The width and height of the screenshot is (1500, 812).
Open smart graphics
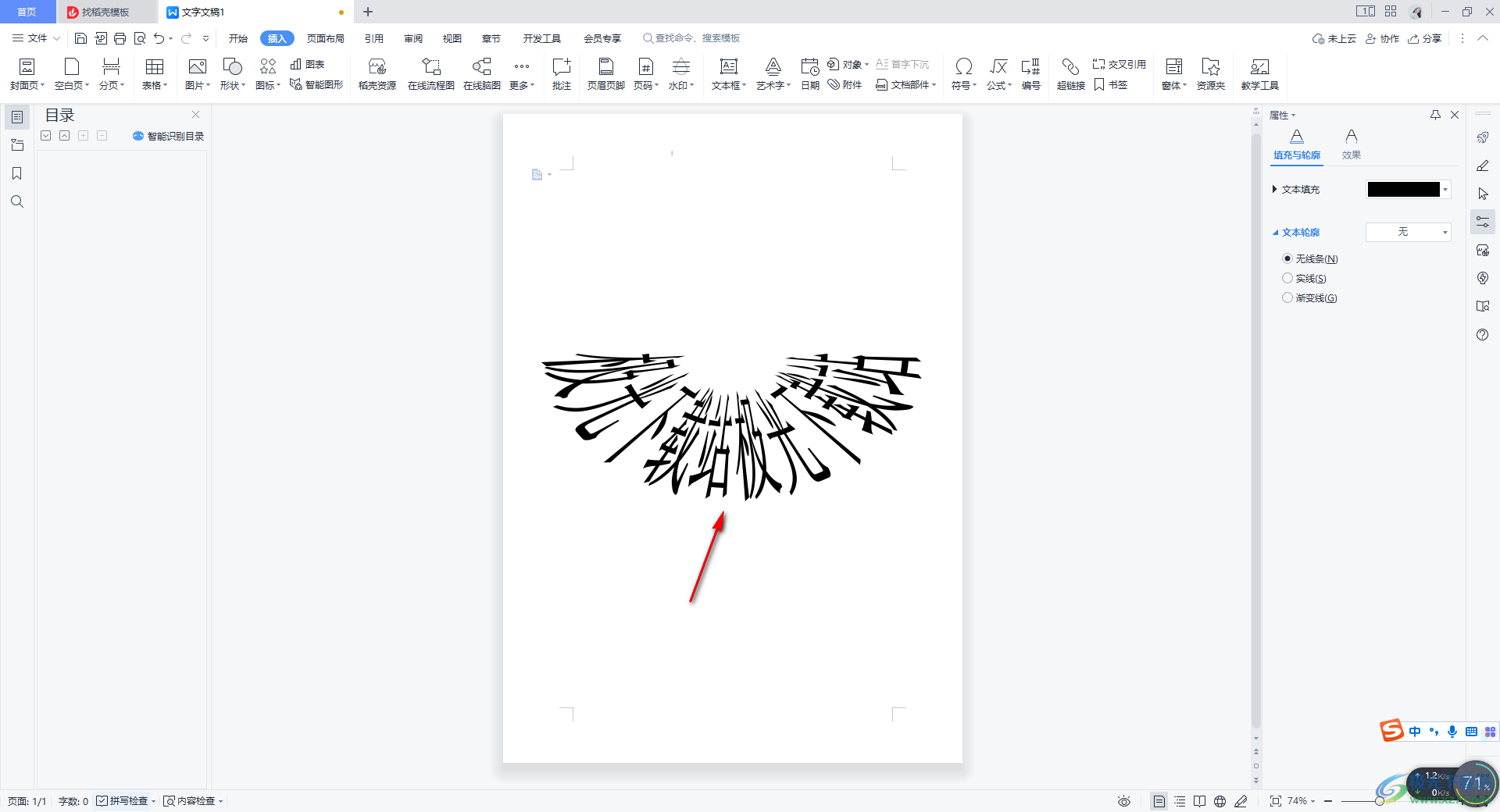tap(316, 84)
